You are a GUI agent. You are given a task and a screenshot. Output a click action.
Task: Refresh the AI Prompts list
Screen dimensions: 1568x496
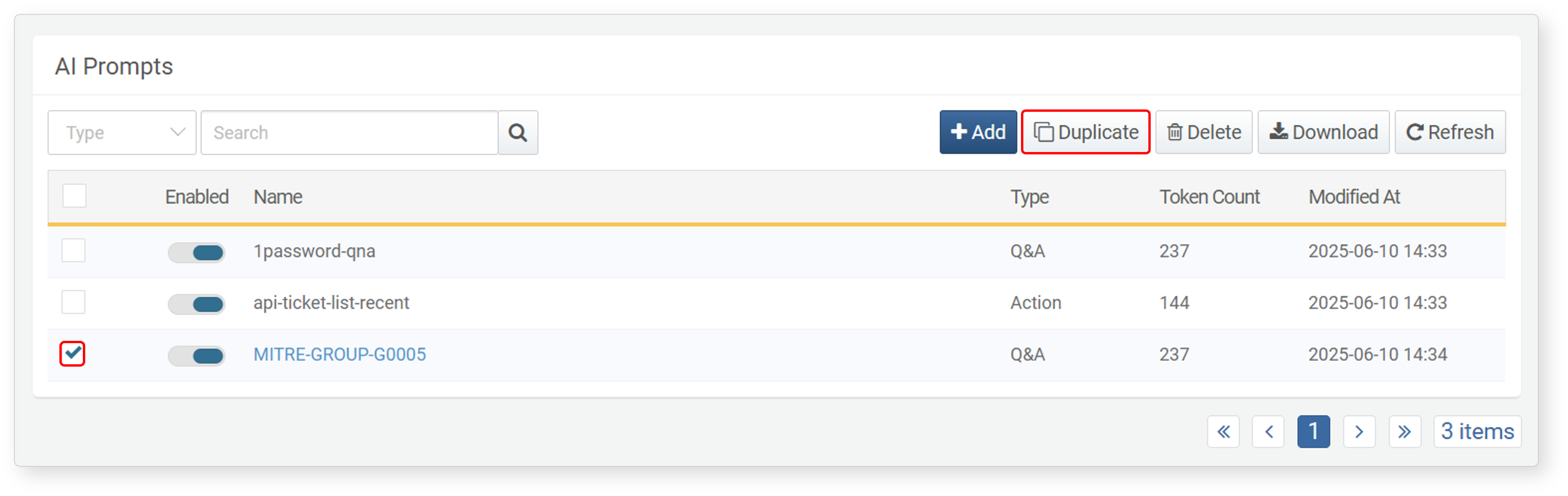click(x=1450, y=132)
